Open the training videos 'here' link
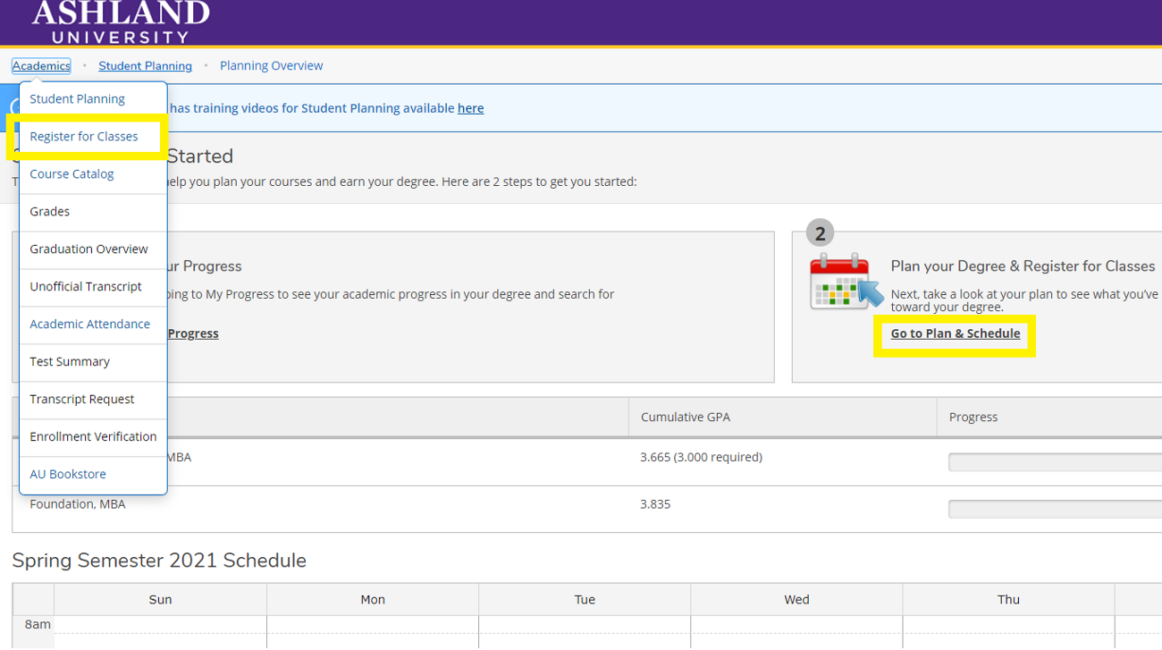The image size is (1162, 650). (470, 109)
